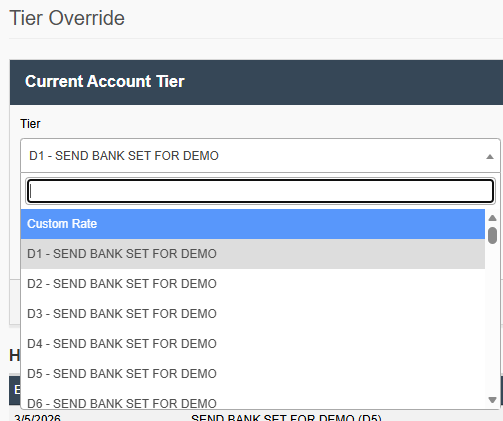
Task: Click the Current Account Tier panel header
Action: (x=256, y=82)
